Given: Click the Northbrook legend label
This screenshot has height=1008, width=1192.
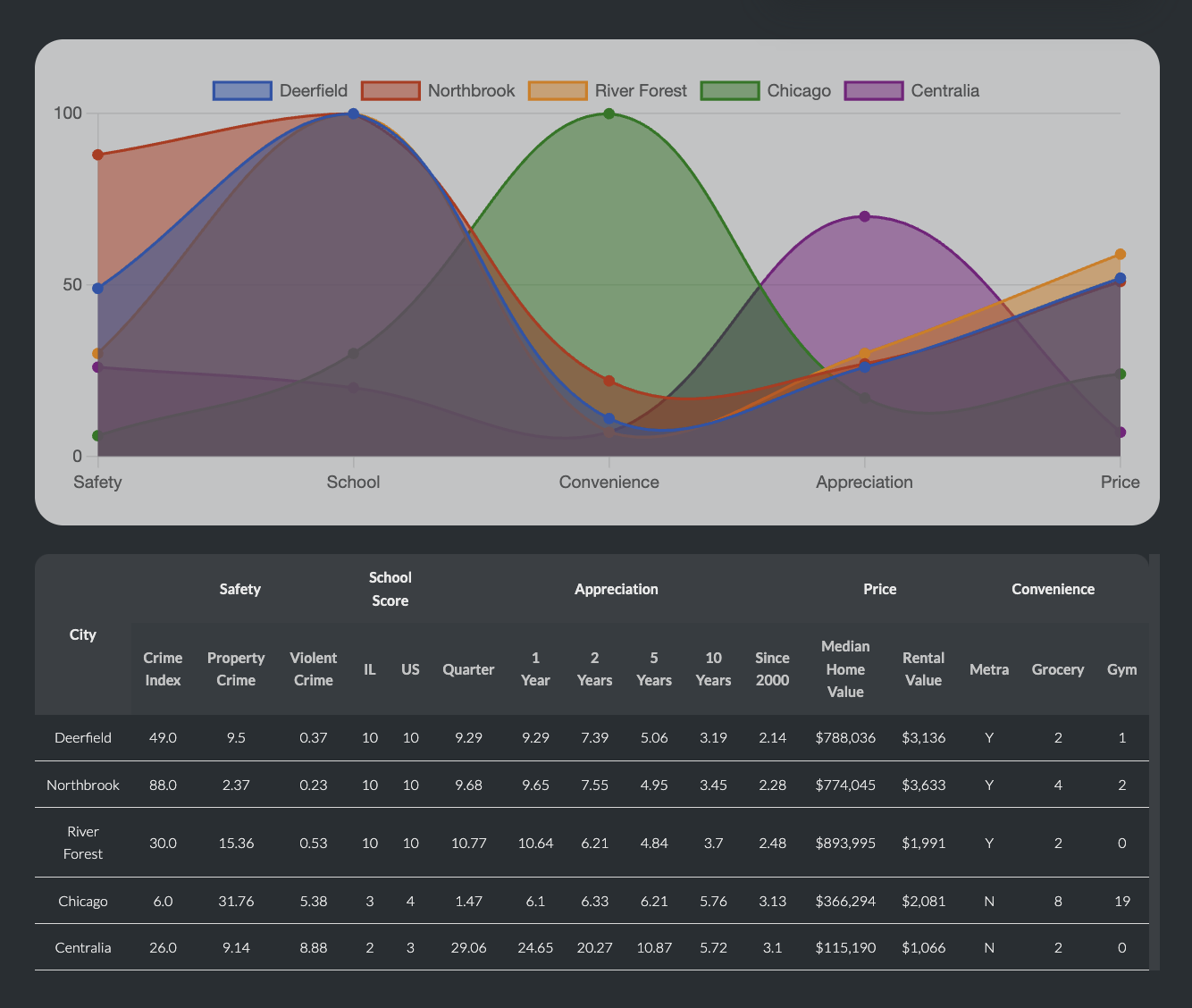Looking at the screenshot, I should point(472,90).
